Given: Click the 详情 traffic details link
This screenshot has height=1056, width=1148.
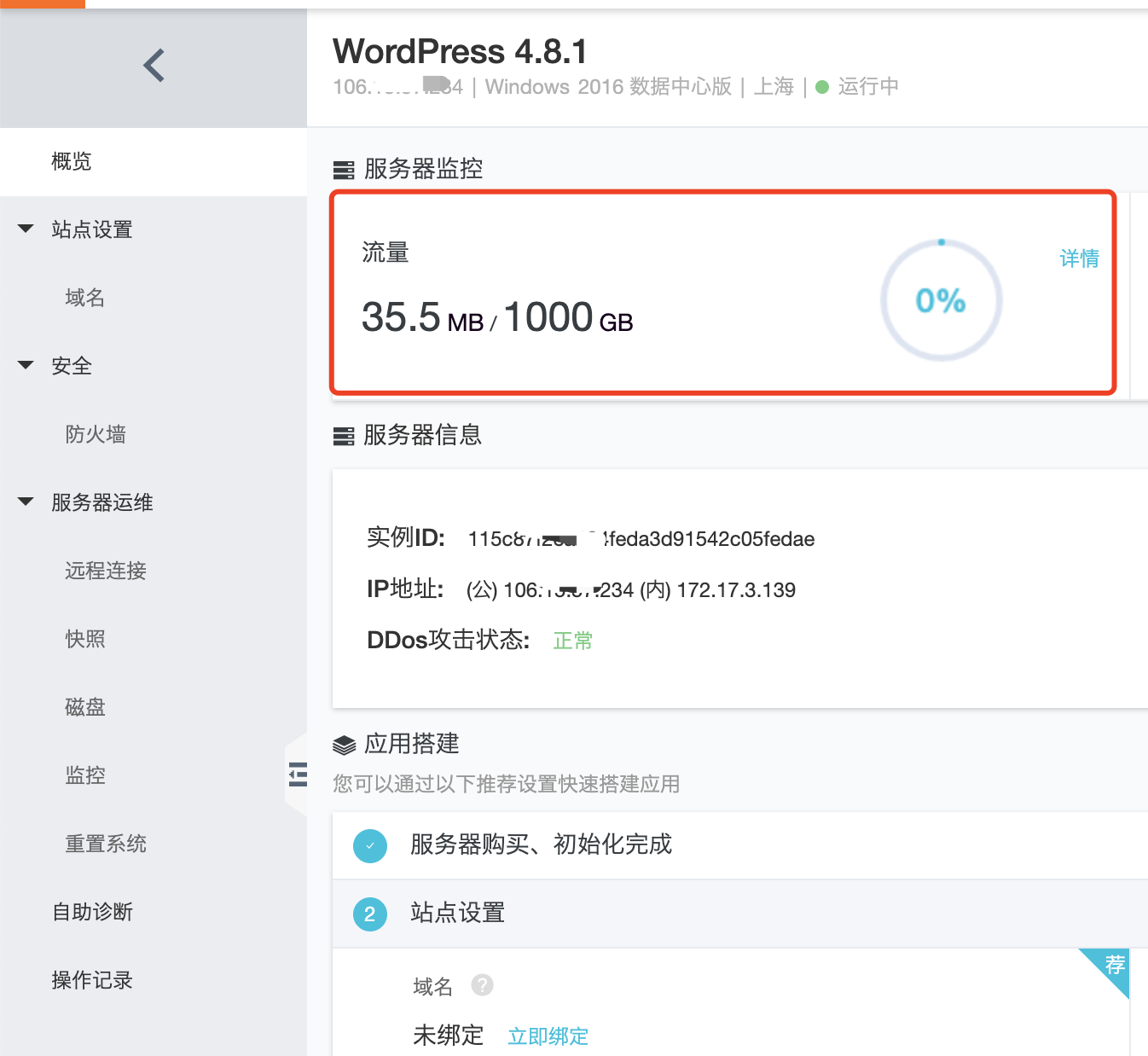Looking at the screenshot, I should click(1079, 258).
